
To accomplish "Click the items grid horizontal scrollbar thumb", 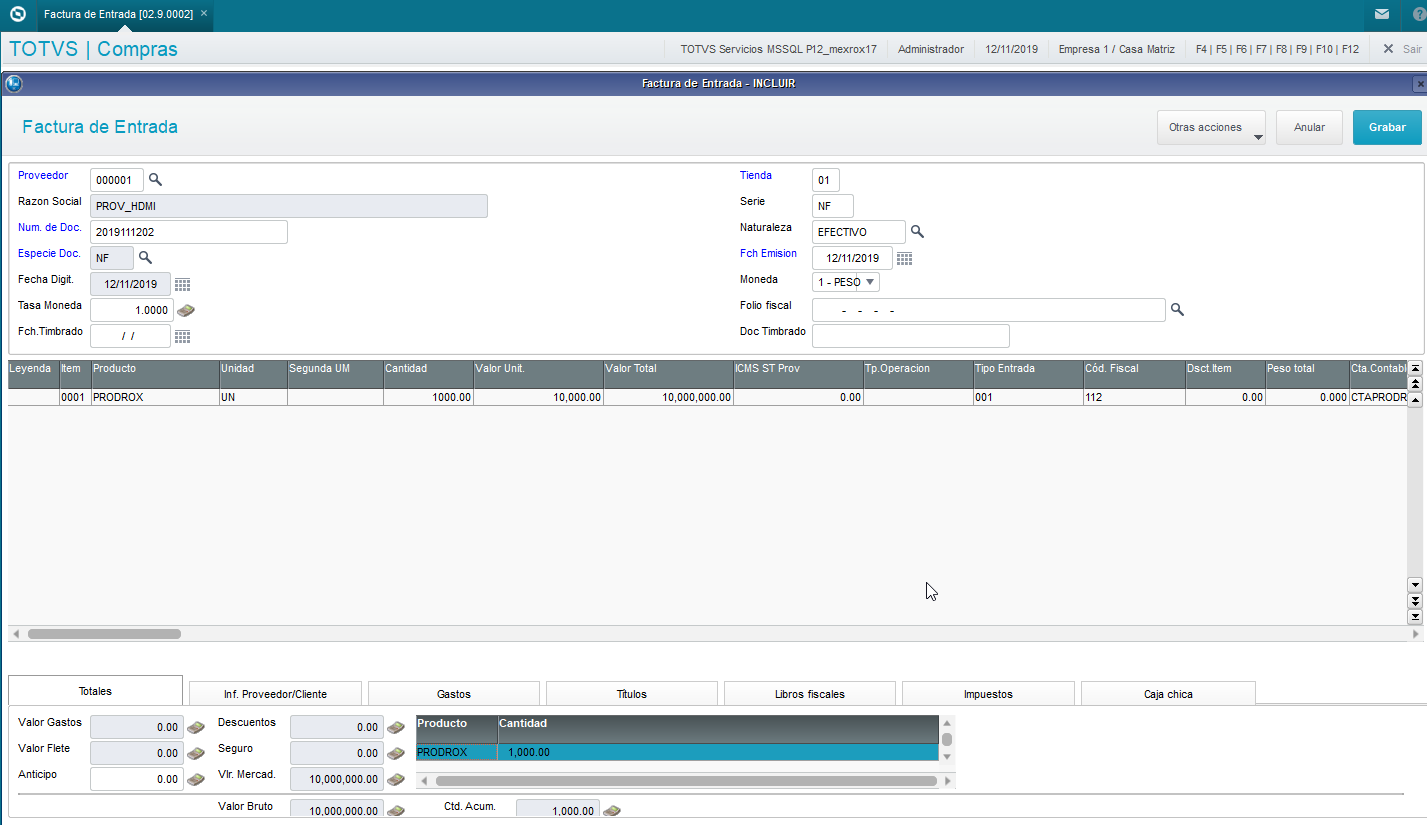I will [x=104, y=634].
